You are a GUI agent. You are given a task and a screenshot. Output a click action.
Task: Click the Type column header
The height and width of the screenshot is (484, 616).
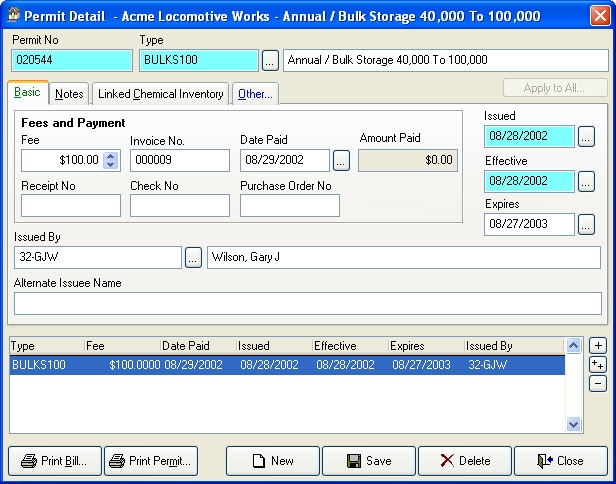pyautogui.click(x=47, y=346)
